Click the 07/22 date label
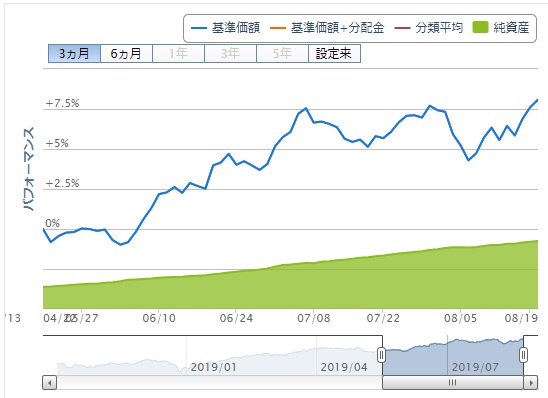 tap(383, 318)
